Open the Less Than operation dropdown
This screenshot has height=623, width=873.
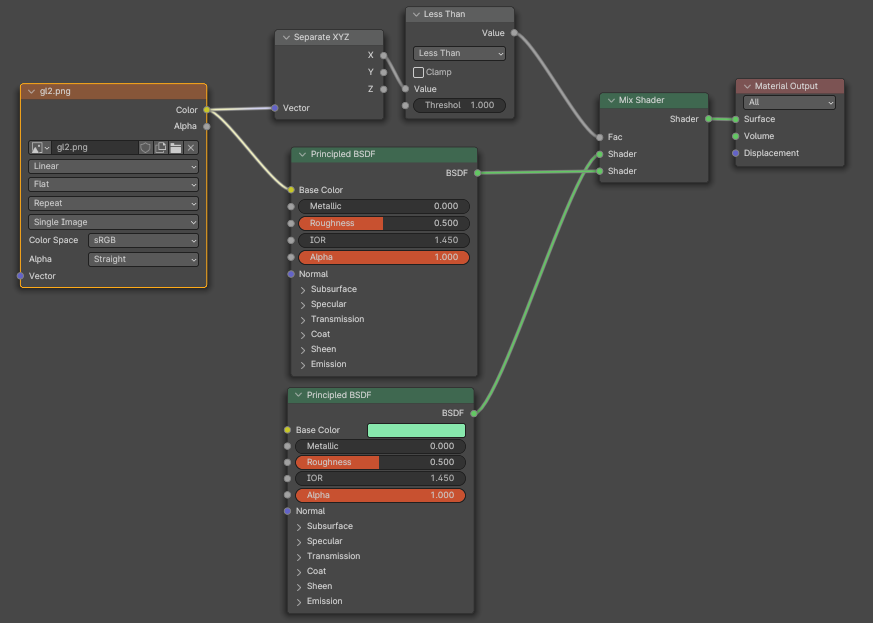[x=459, y=53]
